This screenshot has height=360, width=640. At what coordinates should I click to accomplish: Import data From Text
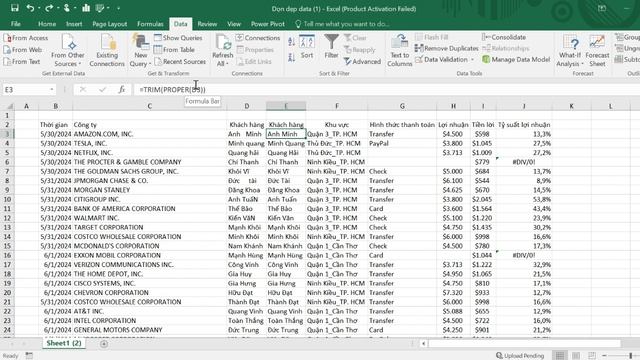(x=22, y=62)
